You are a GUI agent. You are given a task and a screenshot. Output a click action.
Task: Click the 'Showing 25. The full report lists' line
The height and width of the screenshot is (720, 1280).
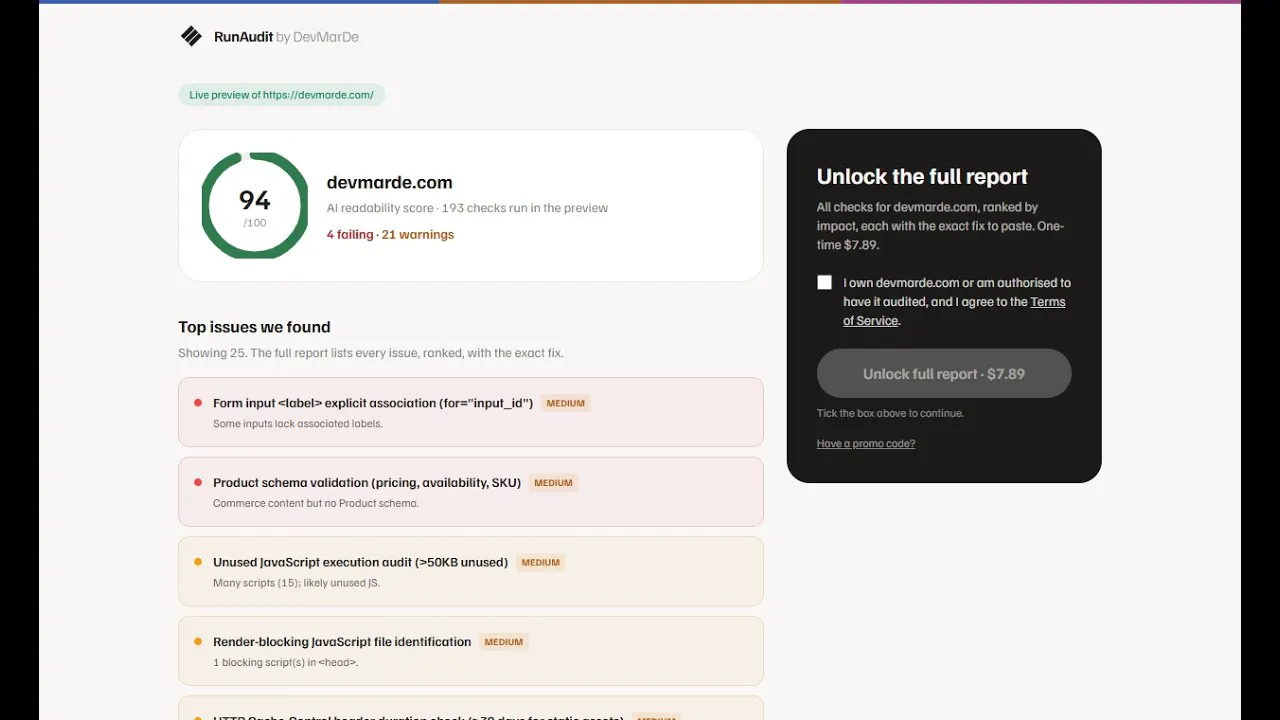[371, 353]
